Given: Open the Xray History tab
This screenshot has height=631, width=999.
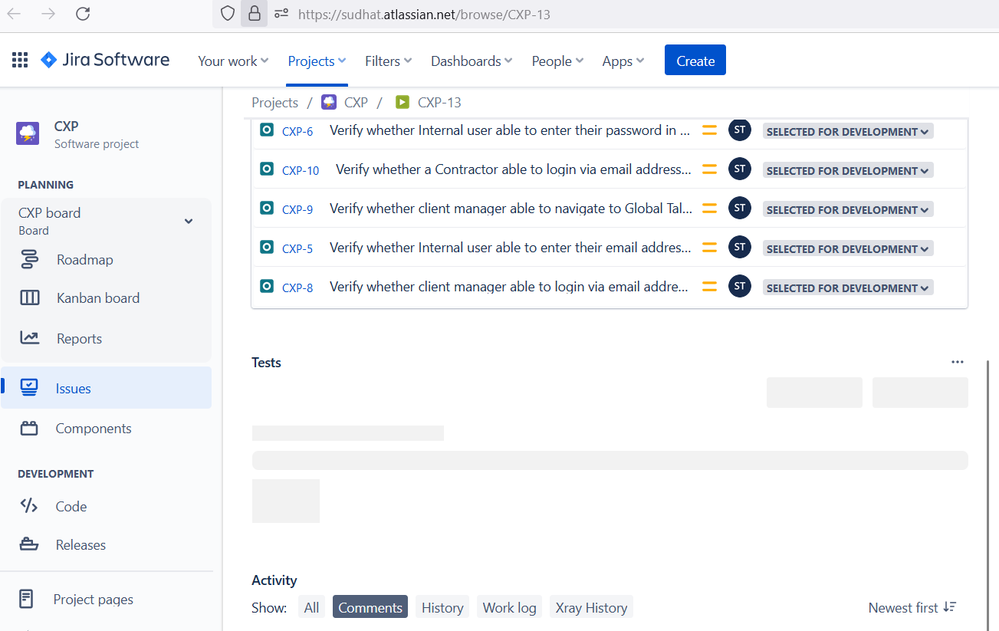Looking at the screenshot, I should coord(591,607).
